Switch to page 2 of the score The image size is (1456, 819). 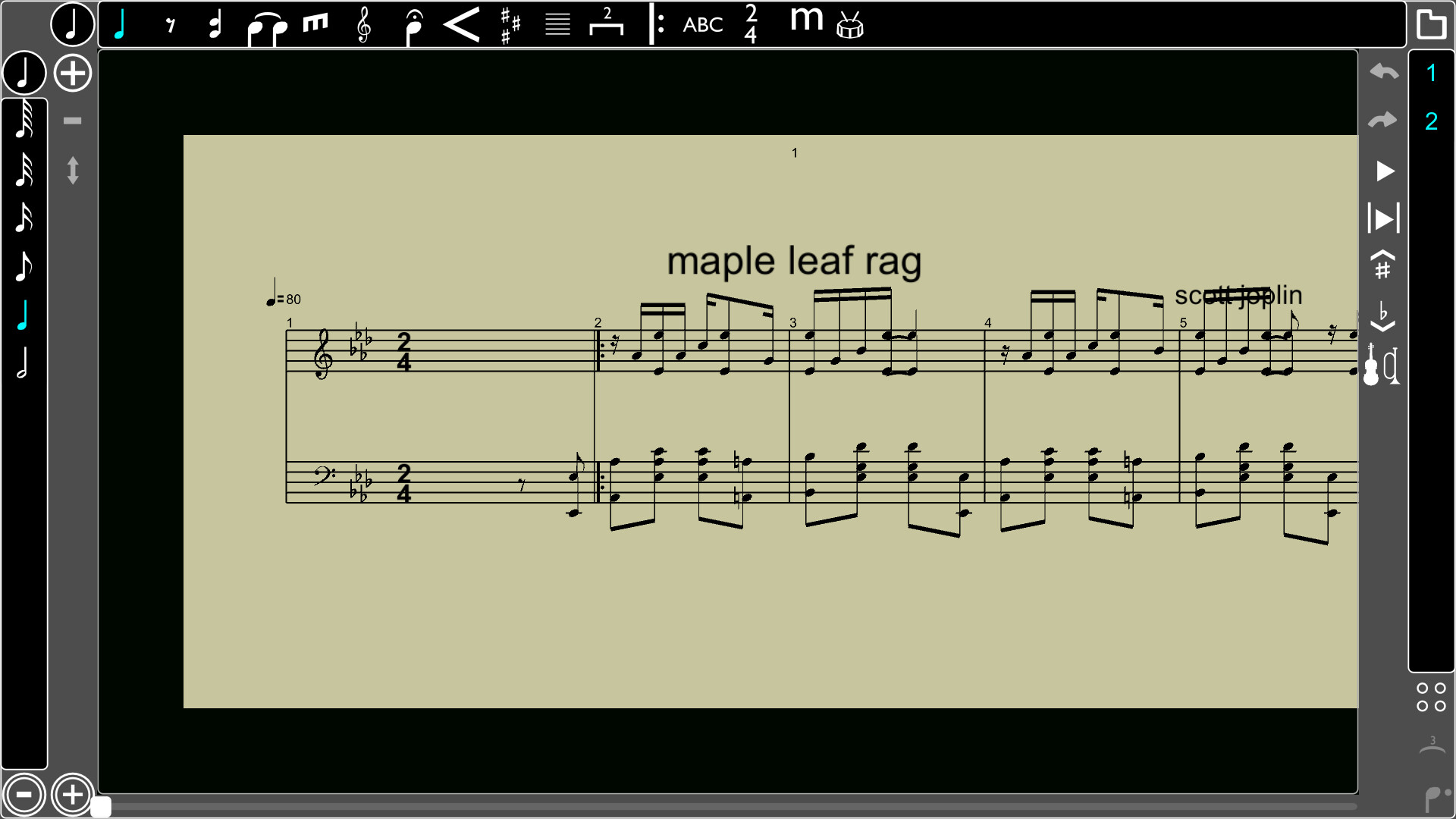pyautogui.click(x=1432, y=120)
